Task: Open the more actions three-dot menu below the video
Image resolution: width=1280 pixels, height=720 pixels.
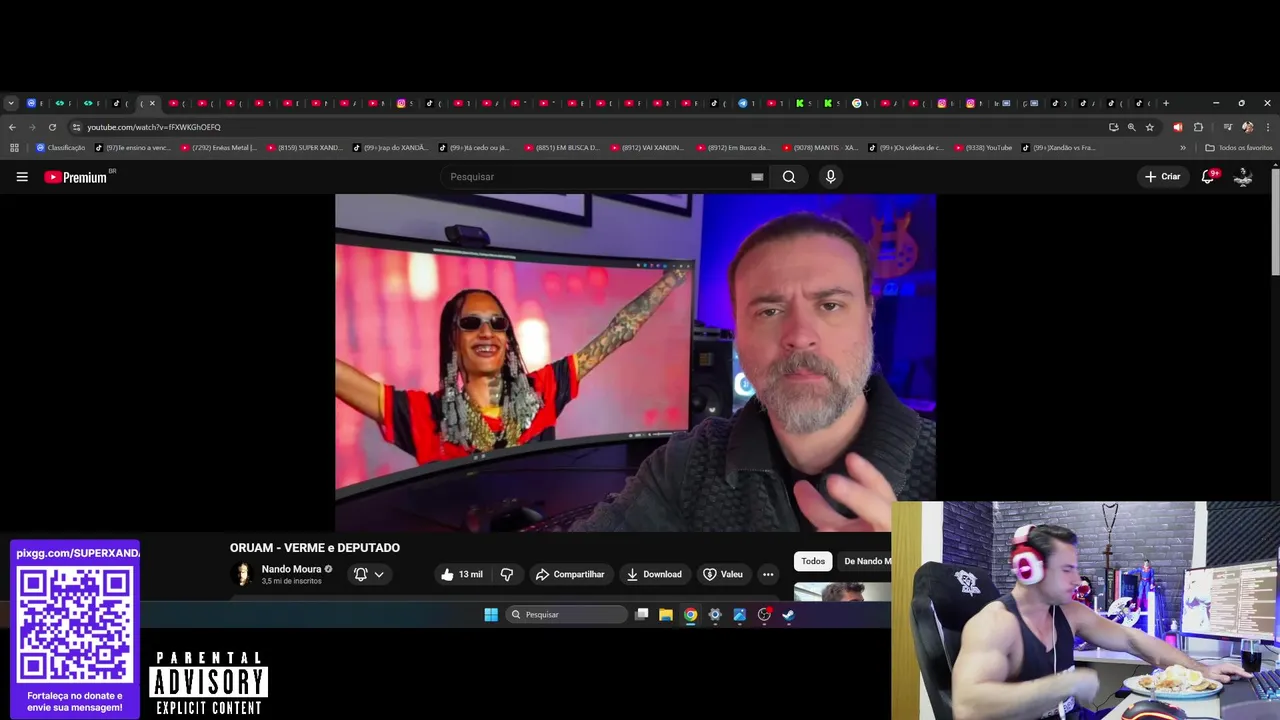Action: click(x=768, y=574)
